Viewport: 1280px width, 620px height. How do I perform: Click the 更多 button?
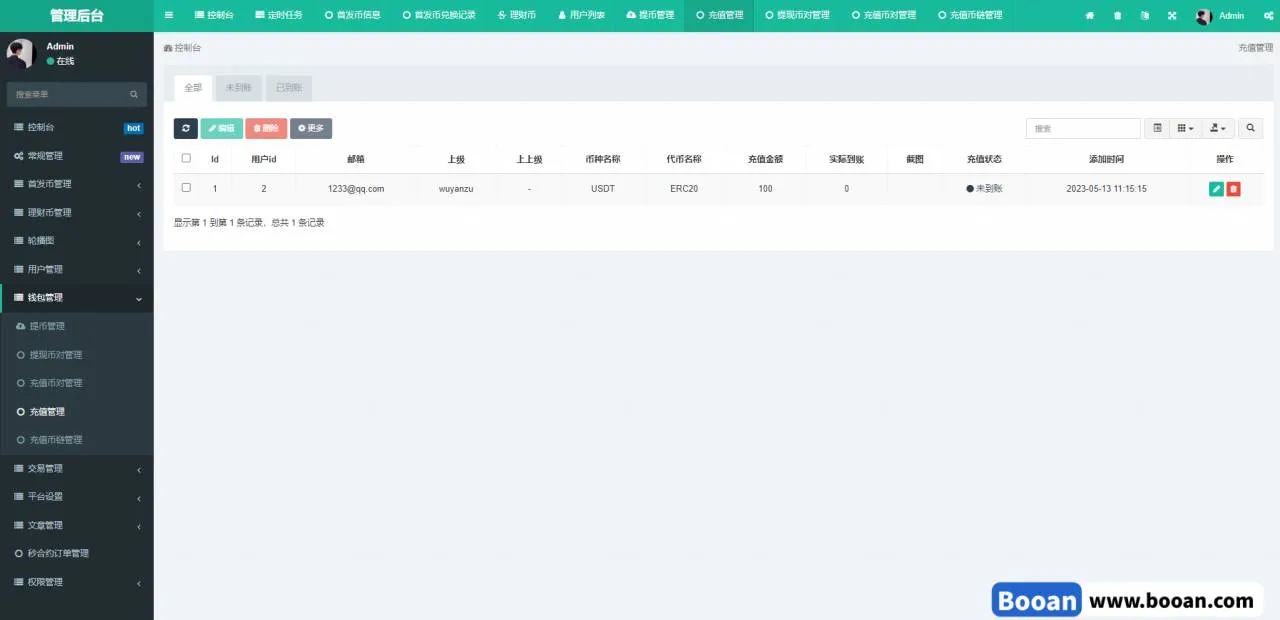tap(311, 129)
